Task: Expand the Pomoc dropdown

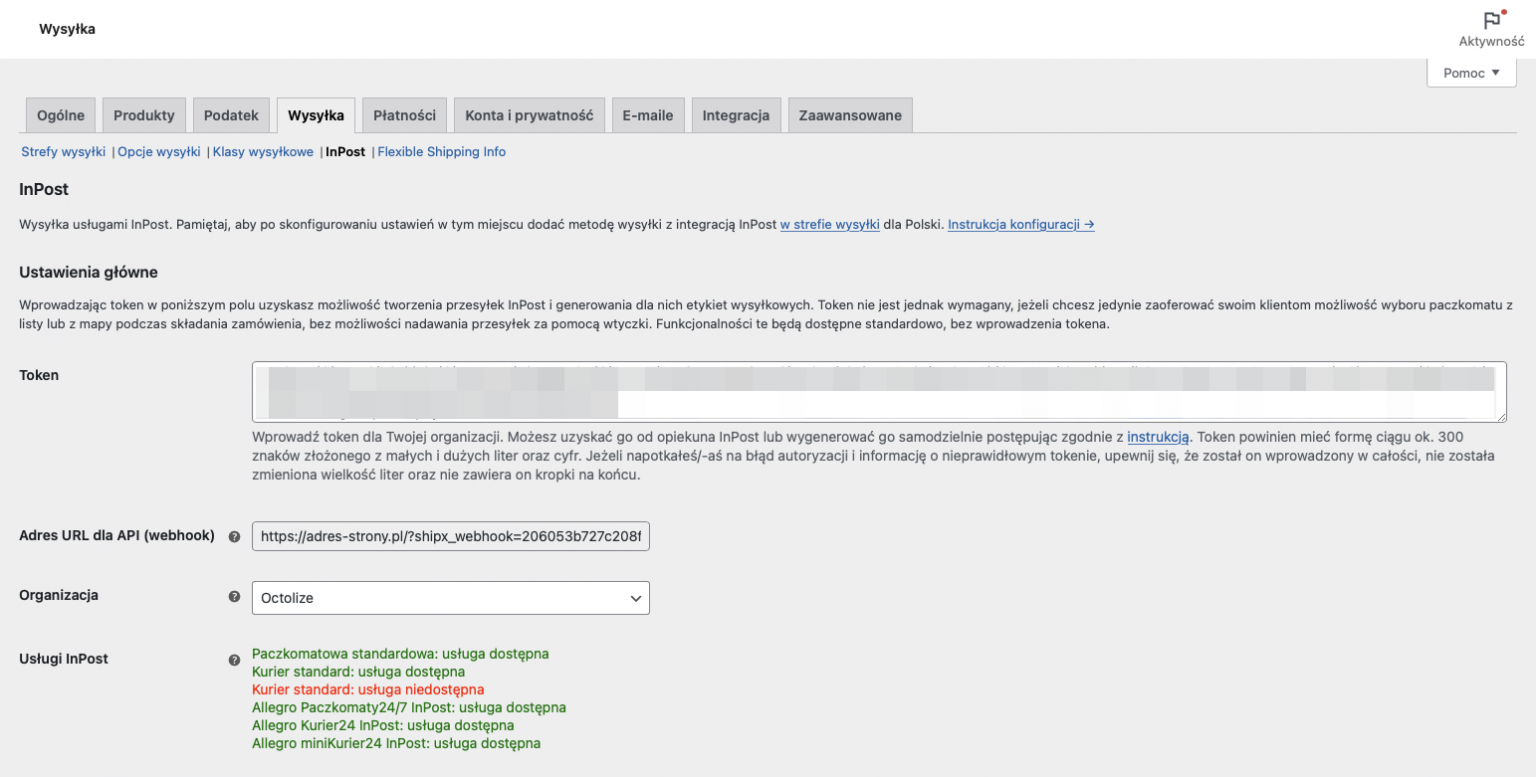Action: [x=1470, y=72]
